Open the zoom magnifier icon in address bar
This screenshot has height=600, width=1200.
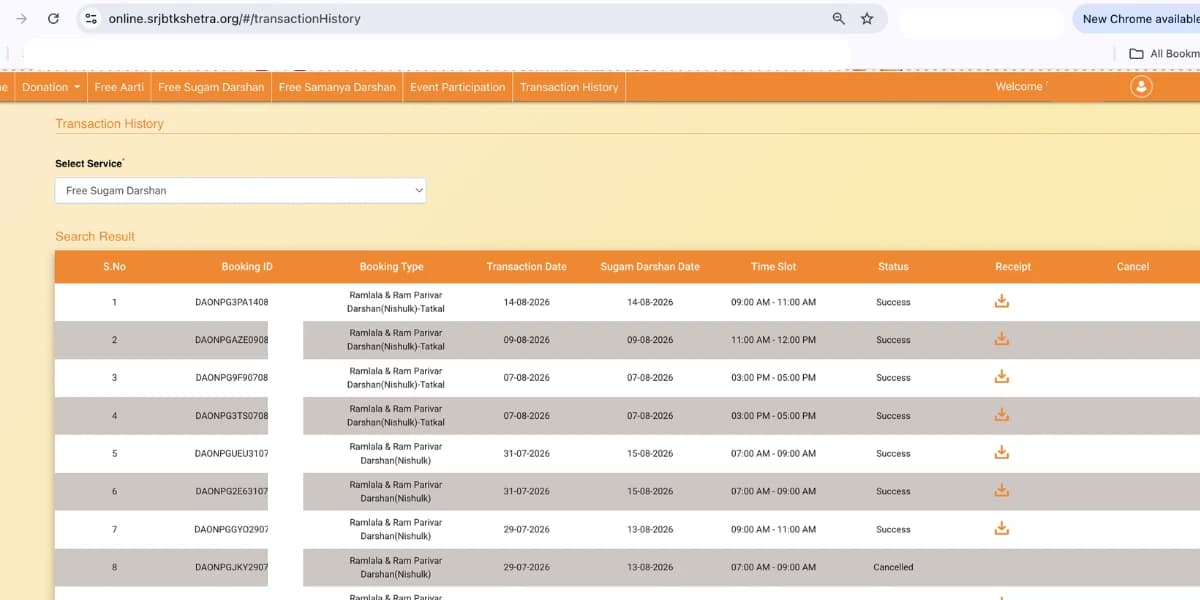coord(839,18)
